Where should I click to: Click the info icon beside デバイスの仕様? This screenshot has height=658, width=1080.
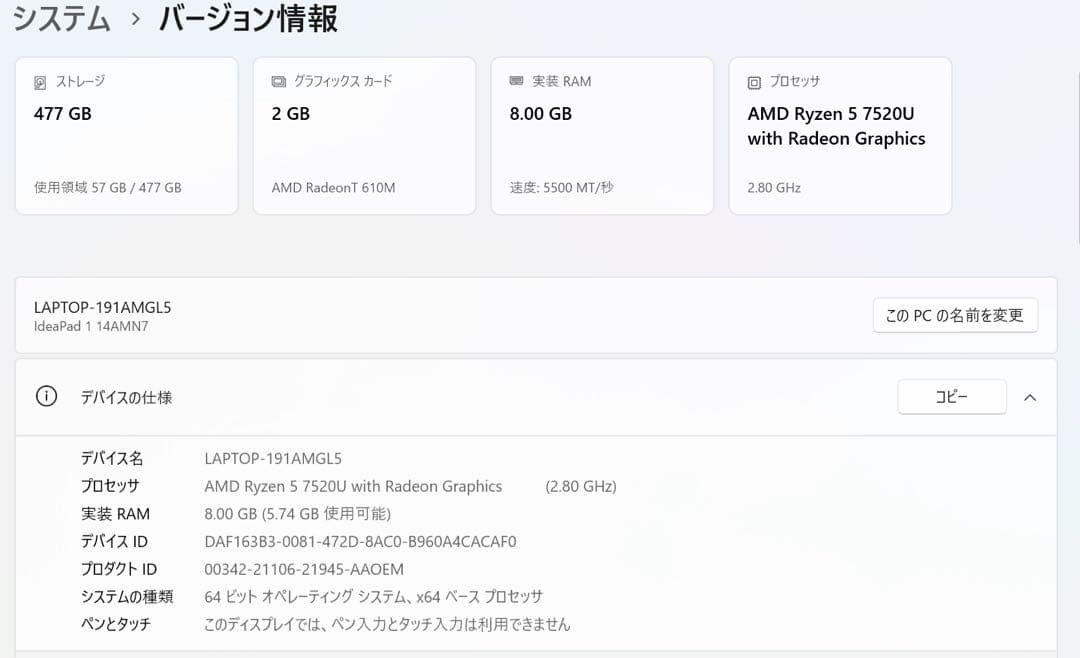(46, 396)
